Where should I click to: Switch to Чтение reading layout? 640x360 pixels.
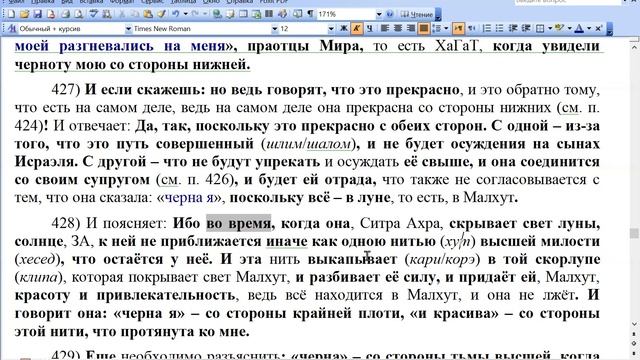416,14
